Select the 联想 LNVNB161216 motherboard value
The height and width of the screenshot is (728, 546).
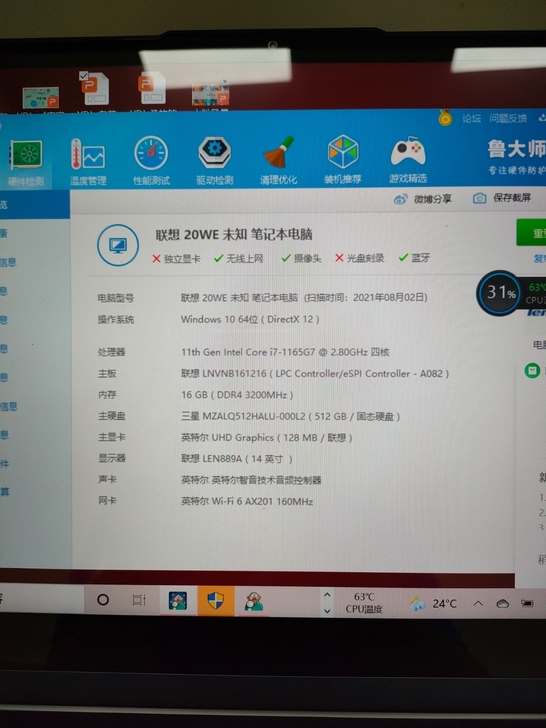[315, 373]
